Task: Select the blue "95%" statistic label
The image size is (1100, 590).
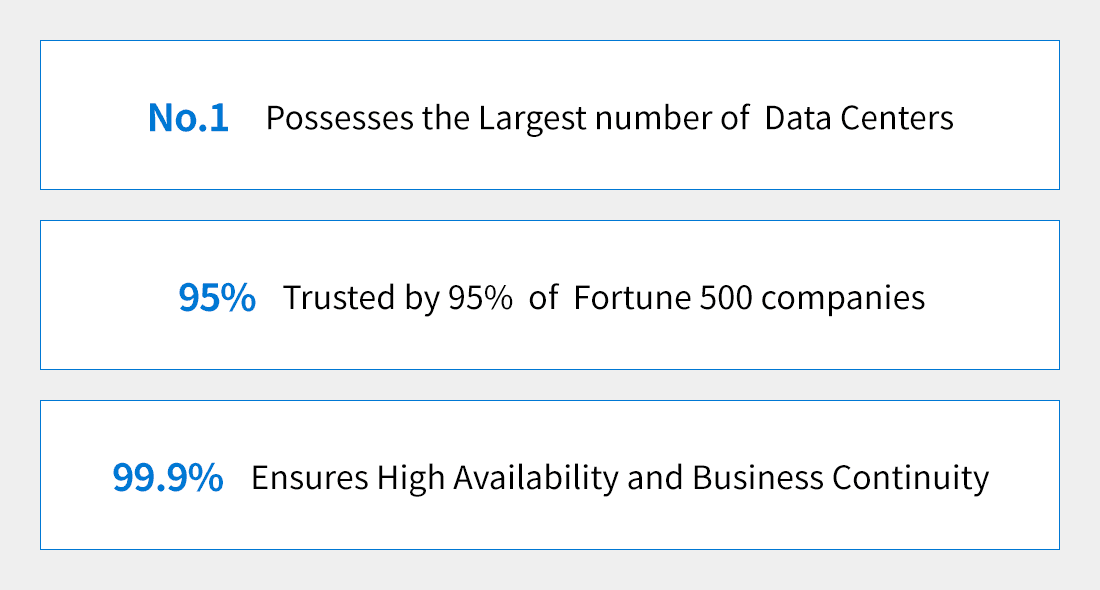Action: click(x=217, y=298)
